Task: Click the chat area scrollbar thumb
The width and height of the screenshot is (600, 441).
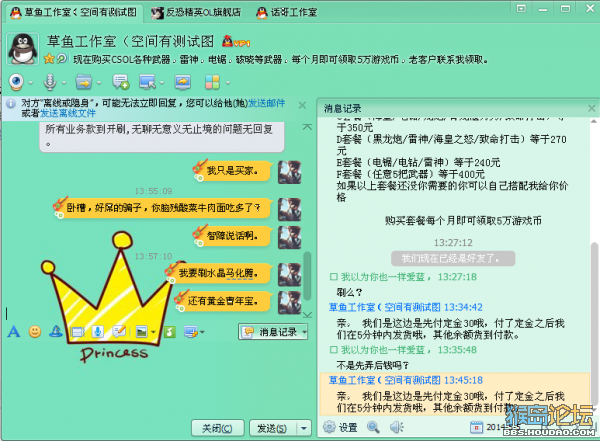Action: click(x=307, y=276)
